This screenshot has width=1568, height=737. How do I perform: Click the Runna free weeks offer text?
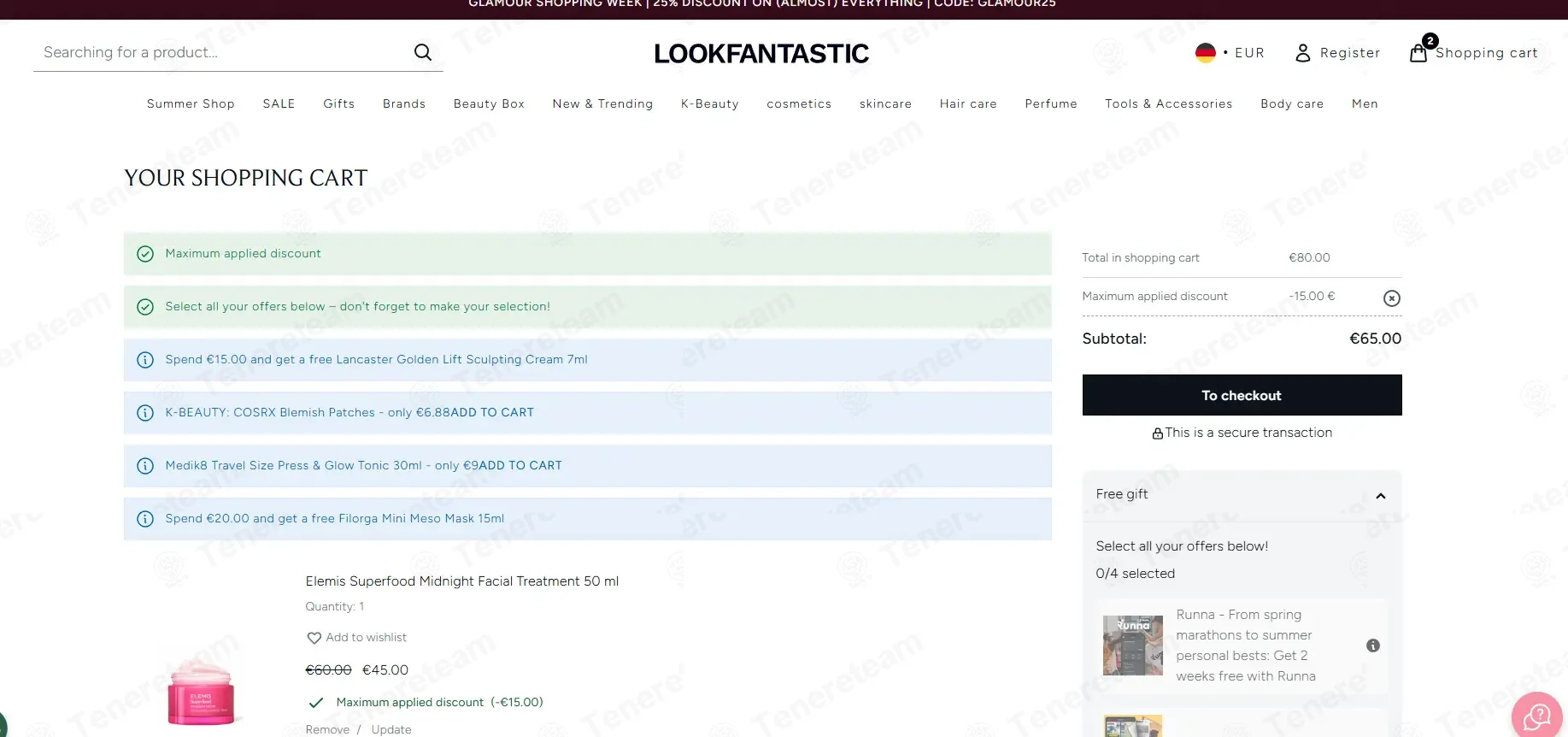[1245, 646]
